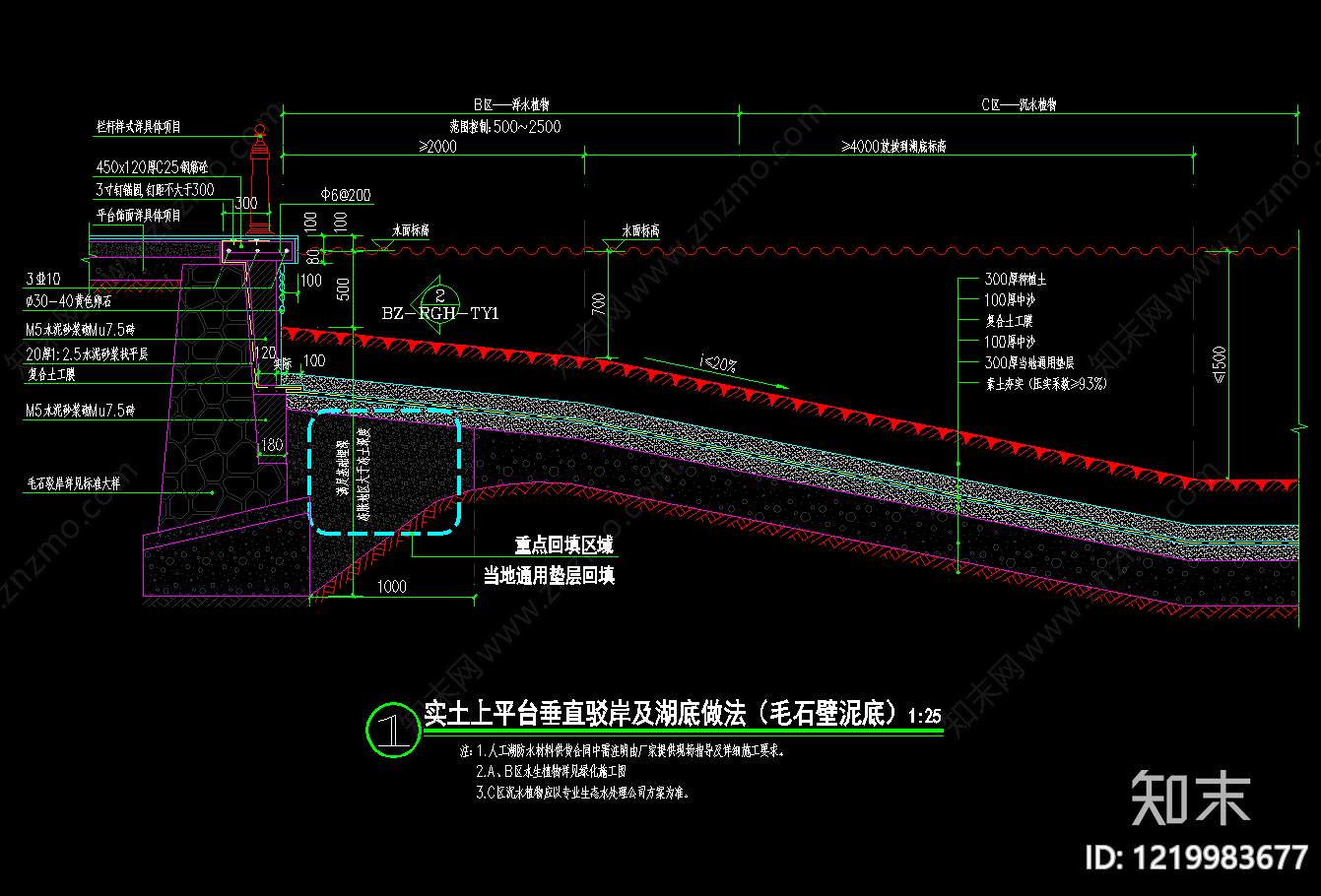This screenshot has width=1321, height=896.
Task: Select the 'Φ6@200' rebar label
Action: click(x=346, y=195)
